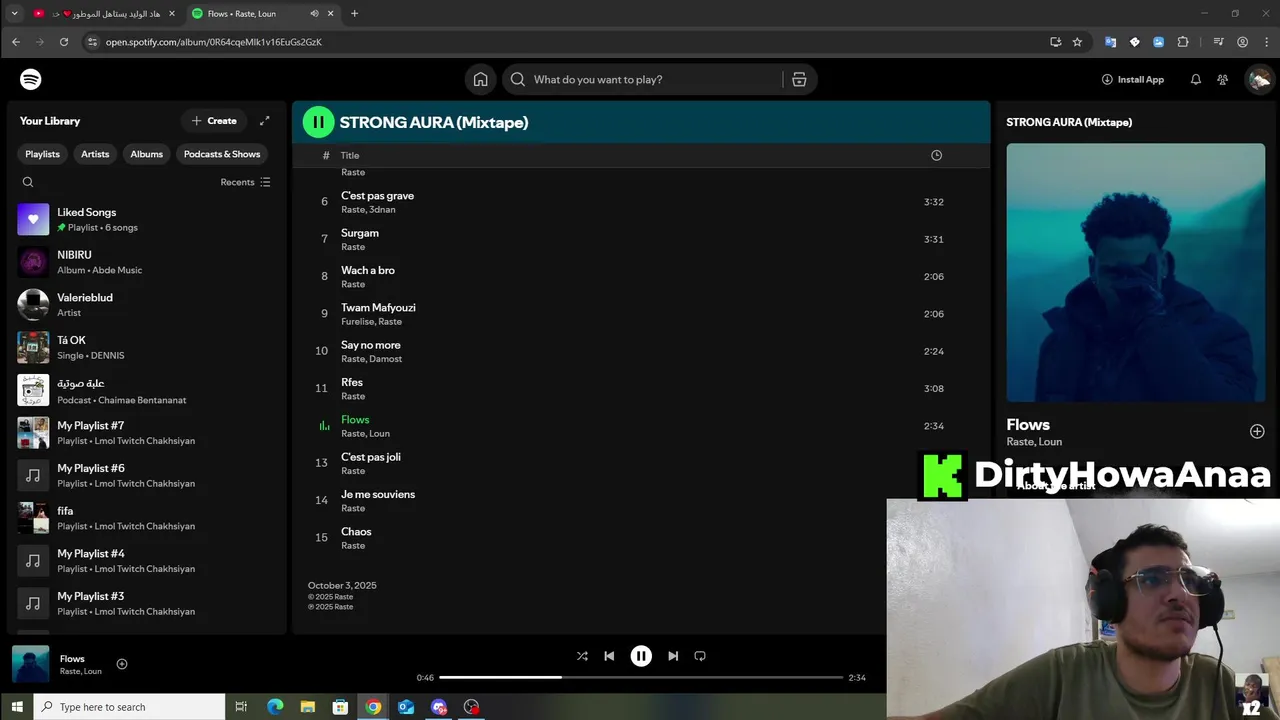Add Flows to Liked Songs in right panel
The height and width of the screenshot is (720, 1280).
point(1257,431)
